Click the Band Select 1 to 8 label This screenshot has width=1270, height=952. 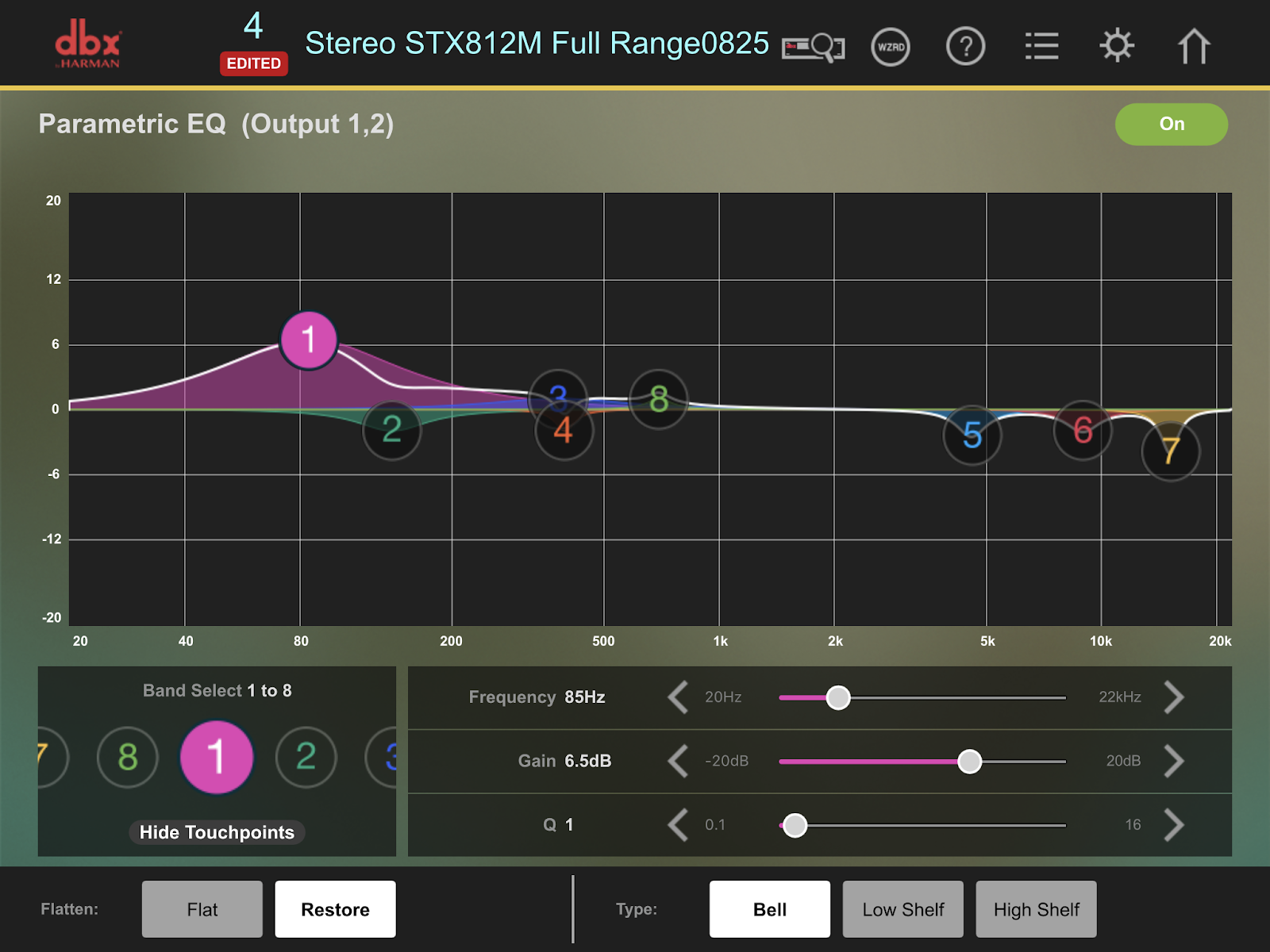[217, 690]
